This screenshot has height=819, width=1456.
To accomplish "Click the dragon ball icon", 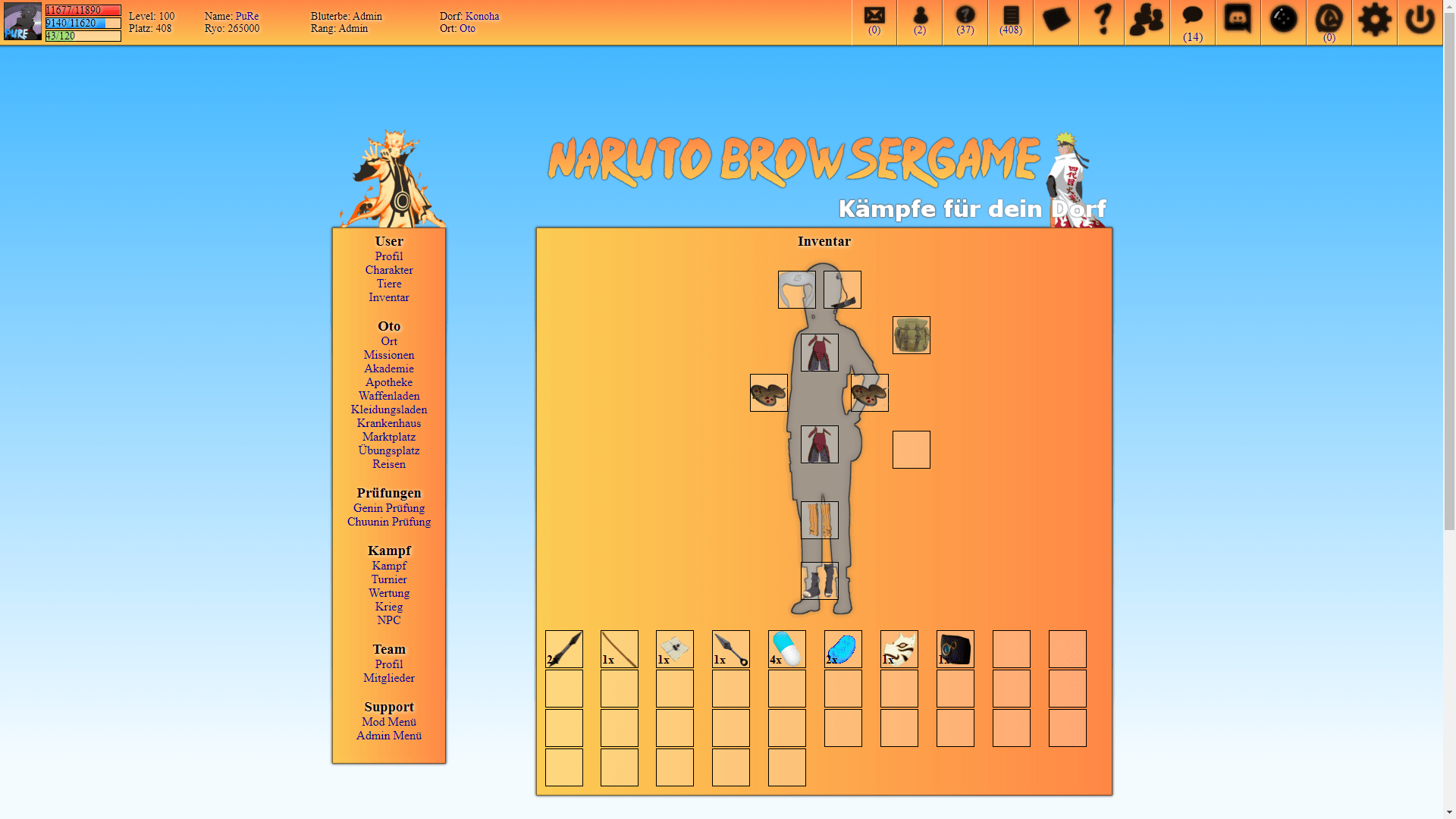I will click(x=1283, y=19).
